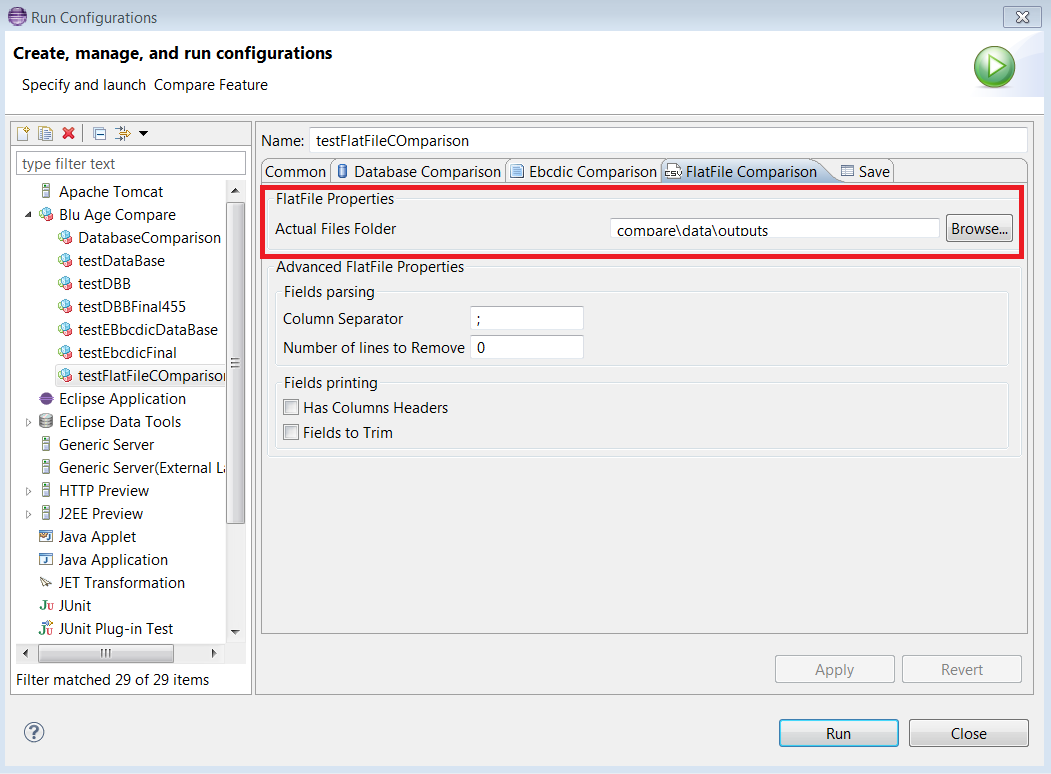Click the tree horizontal scroll-right arrow
Viewport: 1051px width, 774px height.
pos(214,653)
